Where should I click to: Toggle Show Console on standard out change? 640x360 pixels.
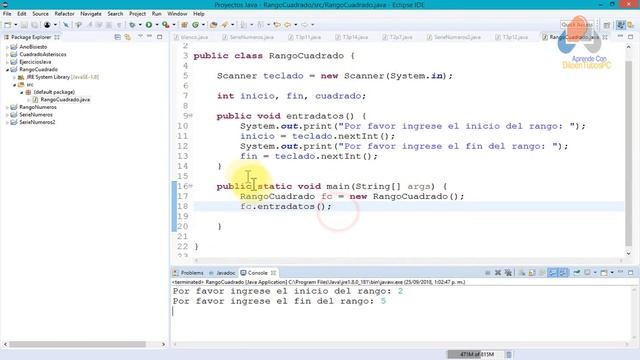pyautogui.click(x=553, y=273)
